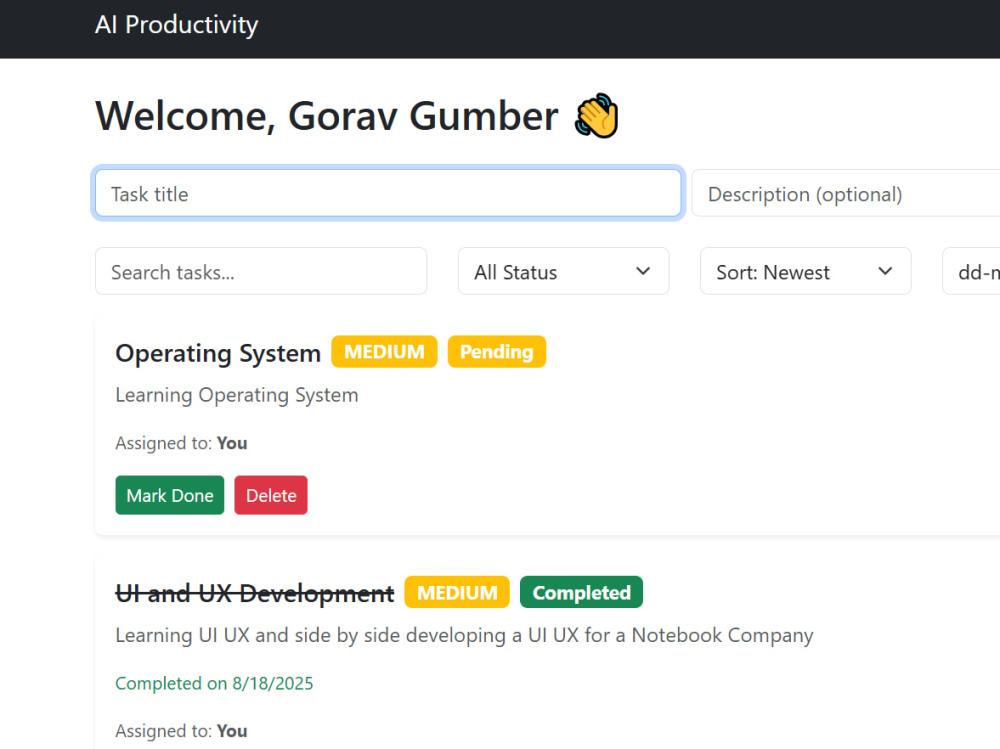
Task: Click the waving hand emoji
Action: pos(596,115)
